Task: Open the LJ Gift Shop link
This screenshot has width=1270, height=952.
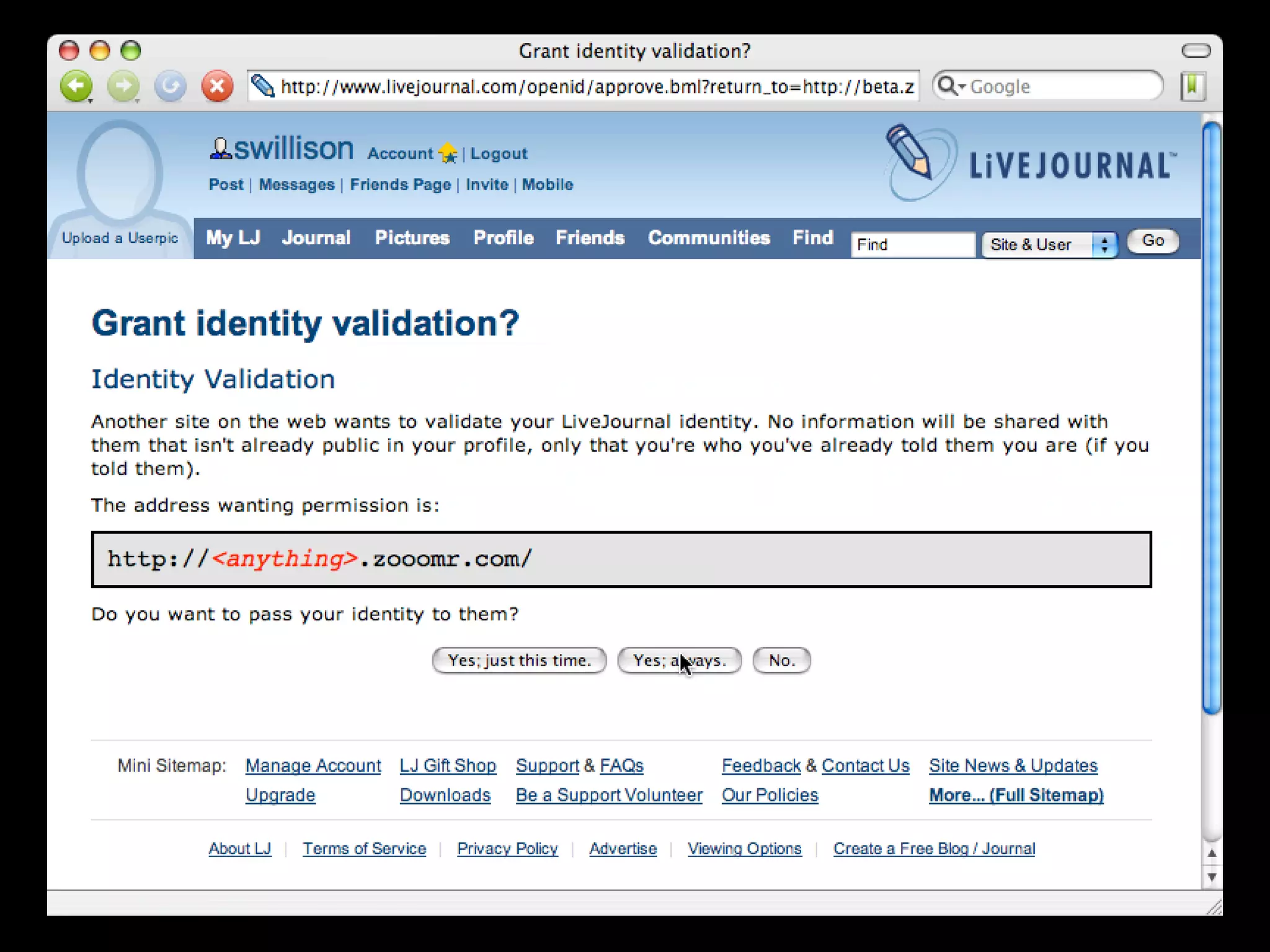Action: click(x=448, y=766)
